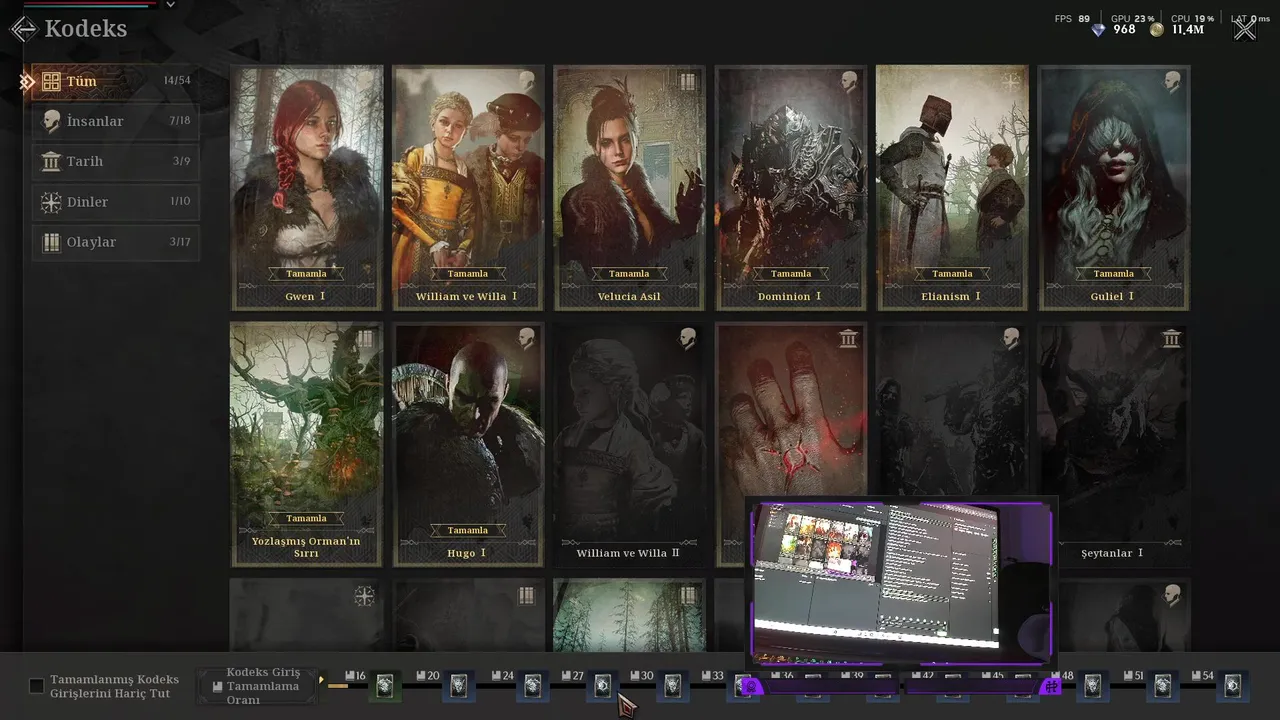Open the Şeytanlar I codex card
This screenshot has height=720, width=1280.
click(1114, 445)
